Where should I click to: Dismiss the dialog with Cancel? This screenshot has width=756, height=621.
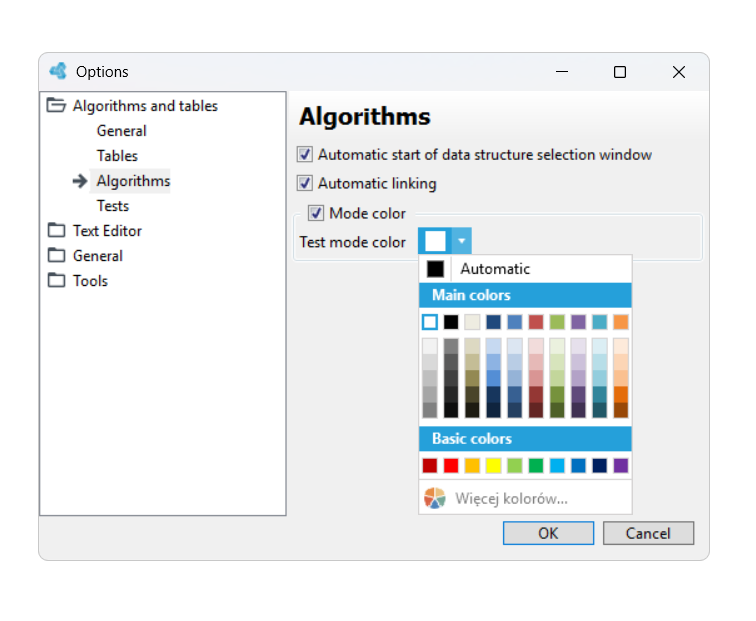(x=648, y=533)
